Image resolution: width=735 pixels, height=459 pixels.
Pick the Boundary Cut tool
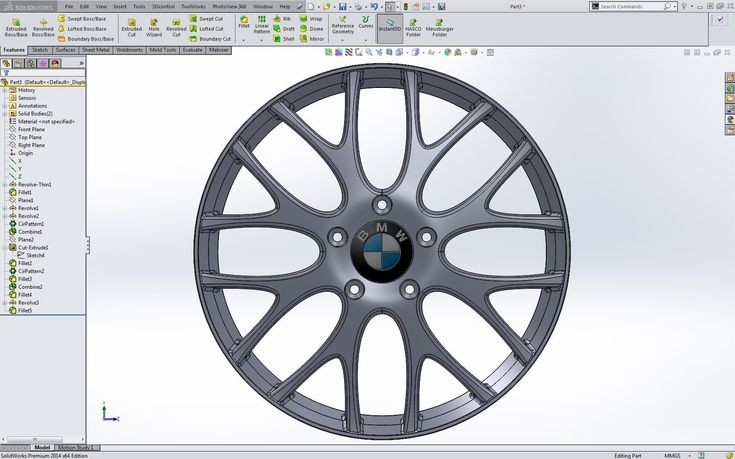click(x=210, y=39)
